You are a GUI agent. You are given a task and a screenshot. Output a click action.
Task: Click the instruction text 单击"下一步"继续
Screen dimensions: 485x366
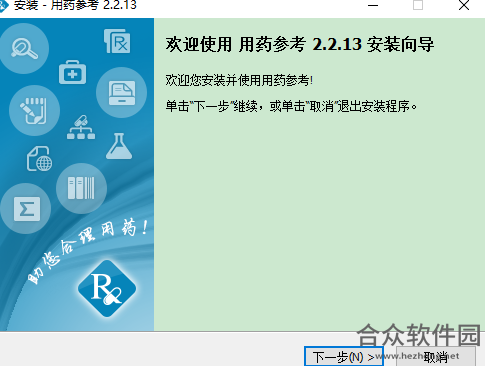(211, 107)
